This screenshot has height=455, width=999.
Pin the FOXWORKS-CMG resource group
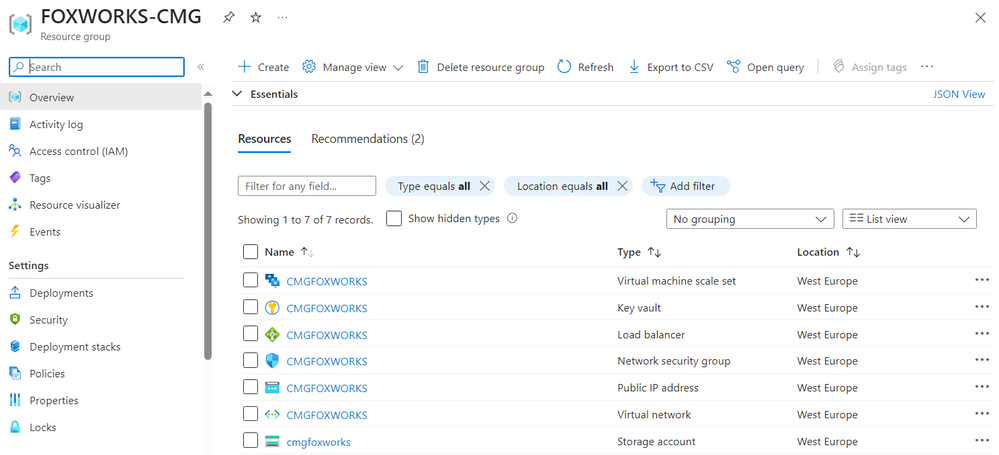tap(228, 18)
